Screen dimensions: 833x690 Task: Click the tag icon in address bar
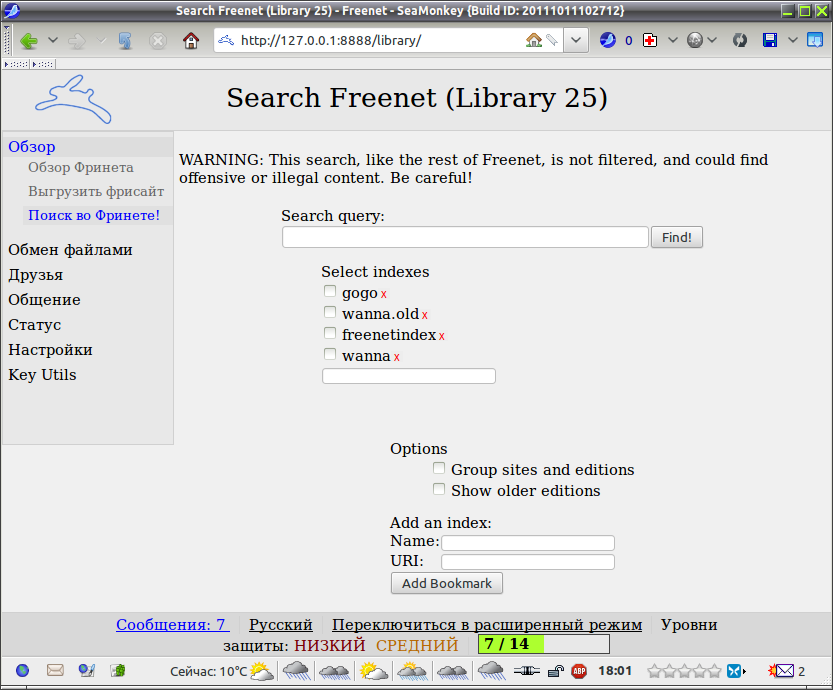tap(551, 40)
